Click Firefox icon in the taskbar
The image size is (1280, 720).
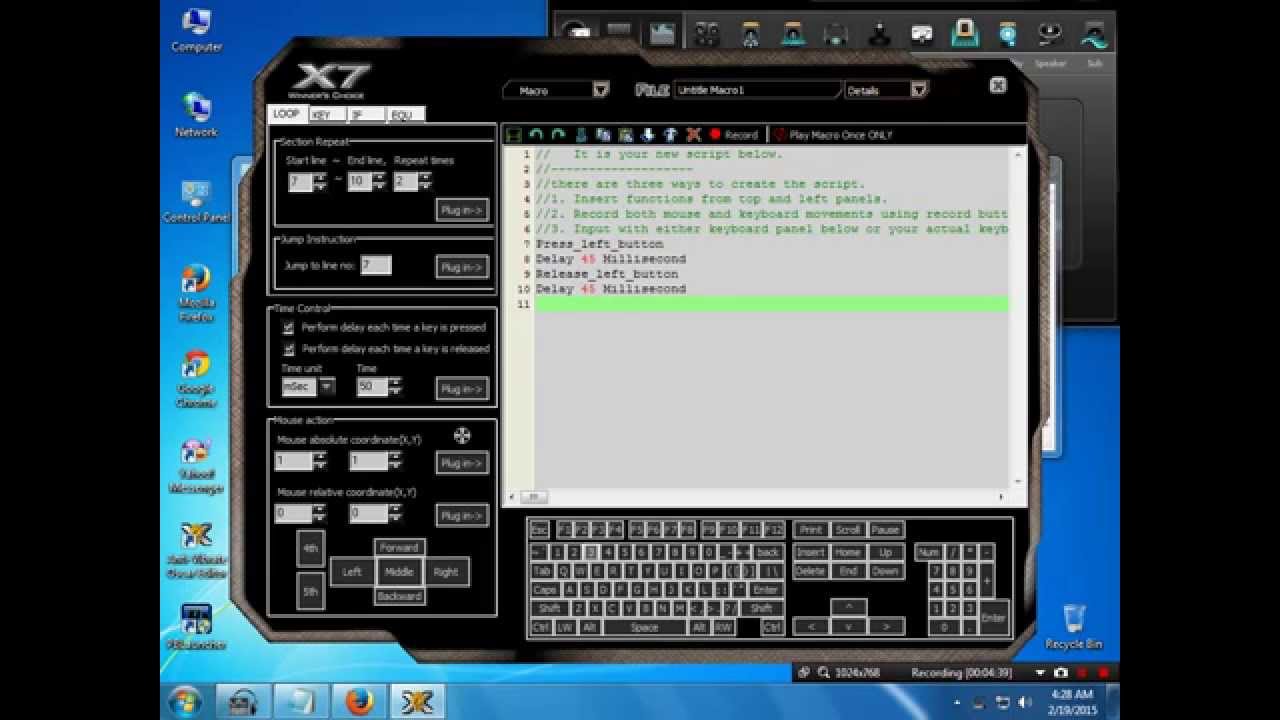(x=359, y=702)
